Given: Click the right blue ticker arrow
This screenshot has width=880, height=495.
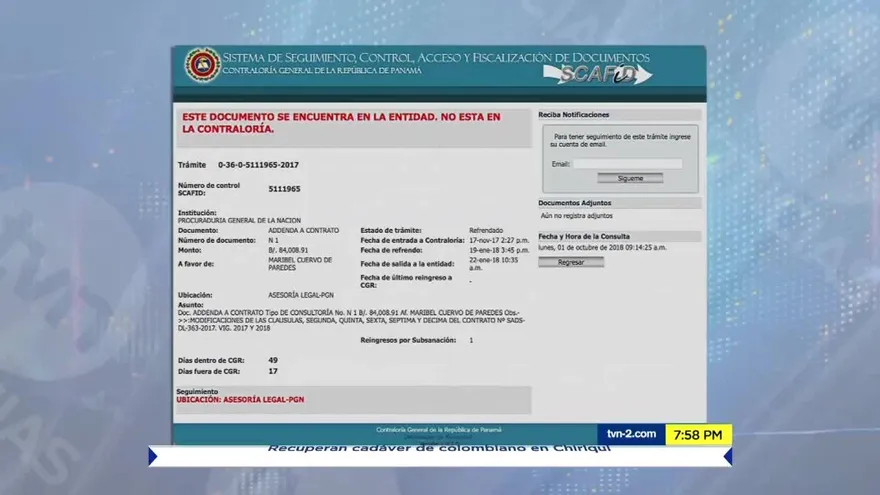Looking at the screenshot, I should point(728,456).
